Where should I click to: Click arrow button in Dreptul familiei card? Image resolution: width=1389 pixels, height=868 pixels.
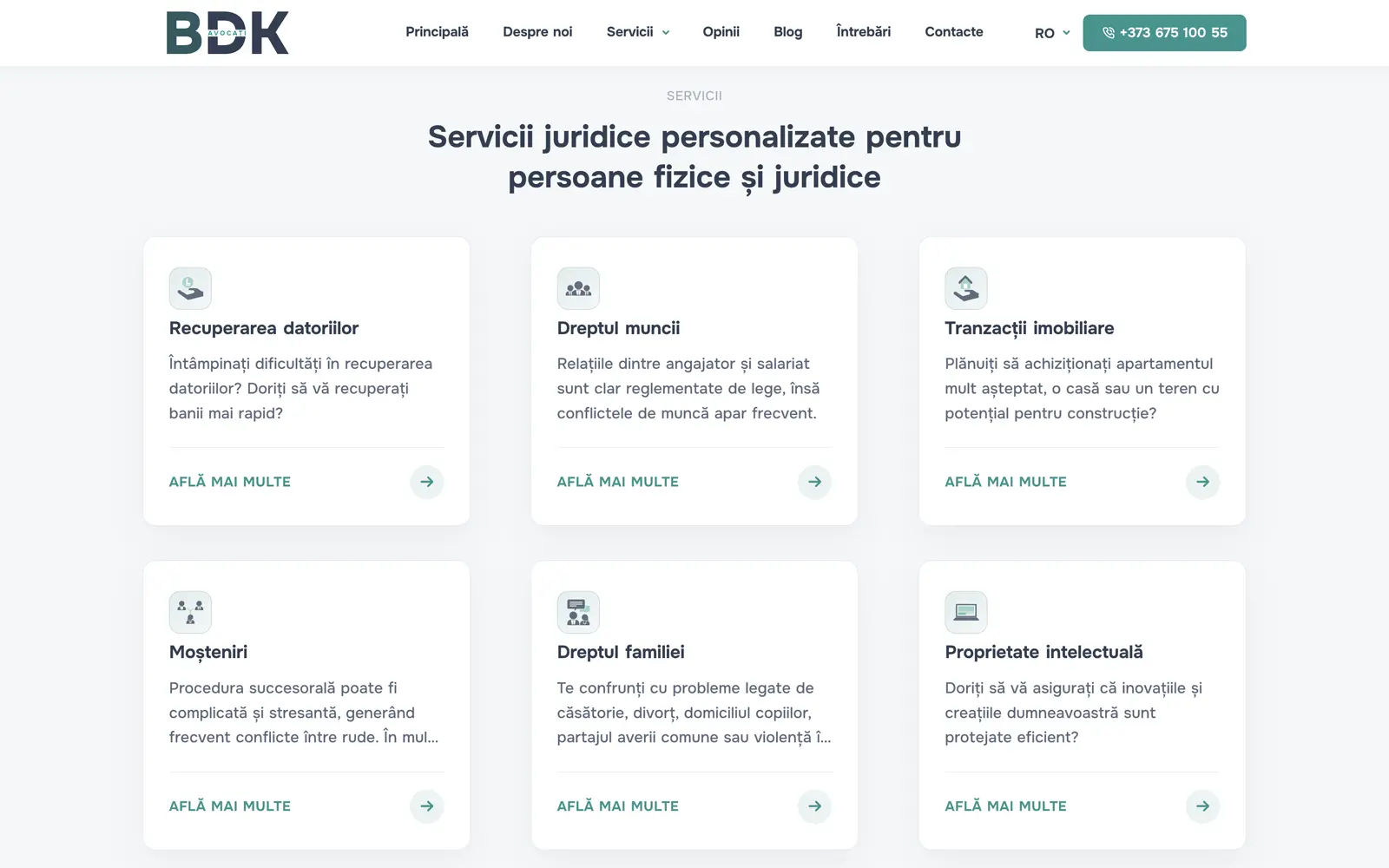point(815,806)
